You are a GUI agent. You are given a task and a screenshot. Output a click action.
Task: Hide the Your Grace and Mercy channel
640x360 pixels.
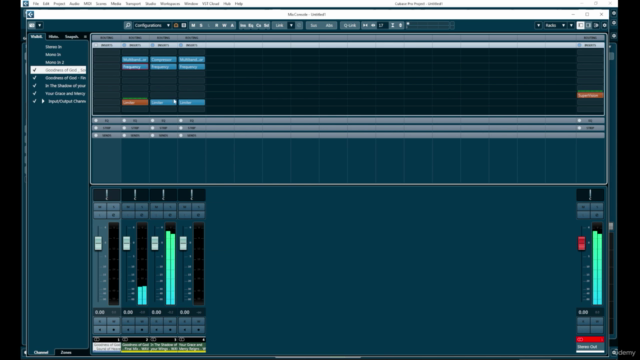pyautogui.click(x=34, y=93)
